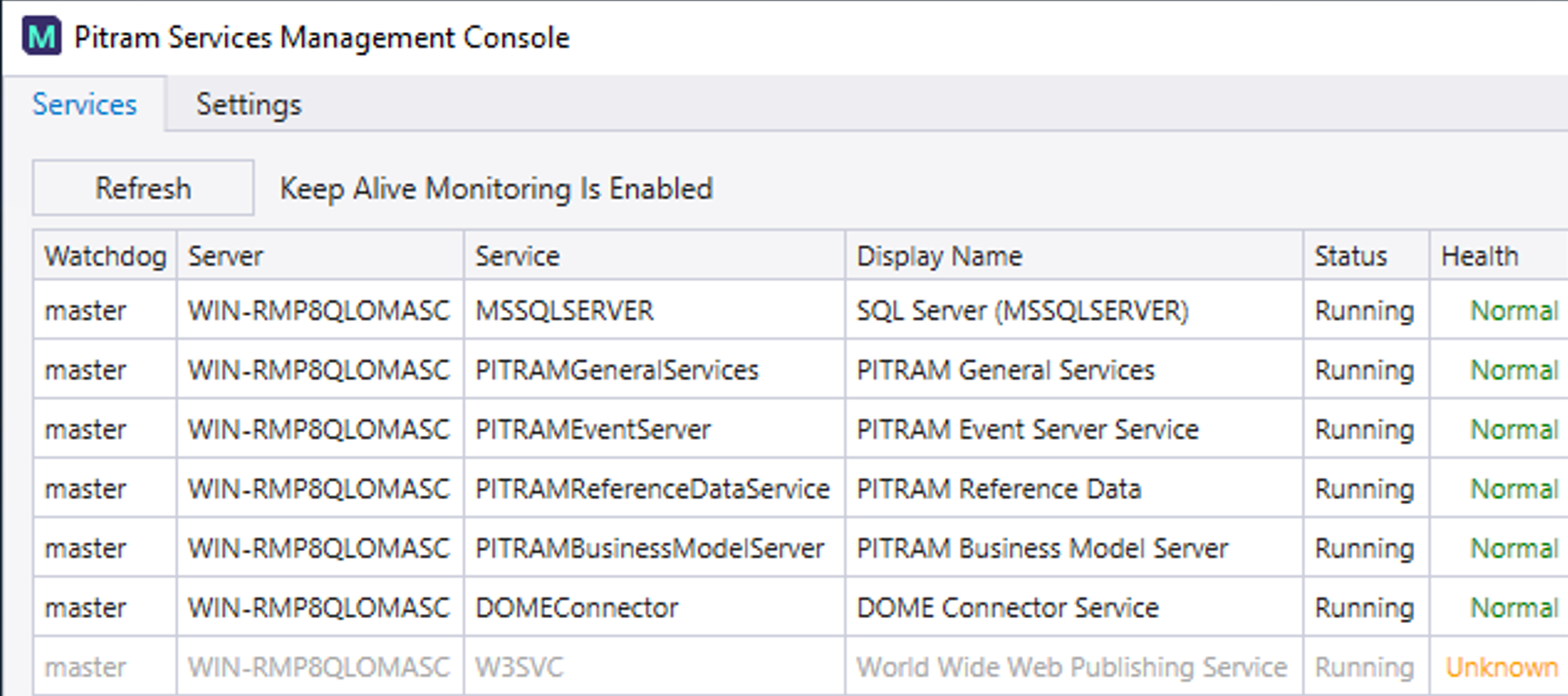Sort by the Watchdog column header
Screen dimensions: 1568x696
click(x=105, y=256)
